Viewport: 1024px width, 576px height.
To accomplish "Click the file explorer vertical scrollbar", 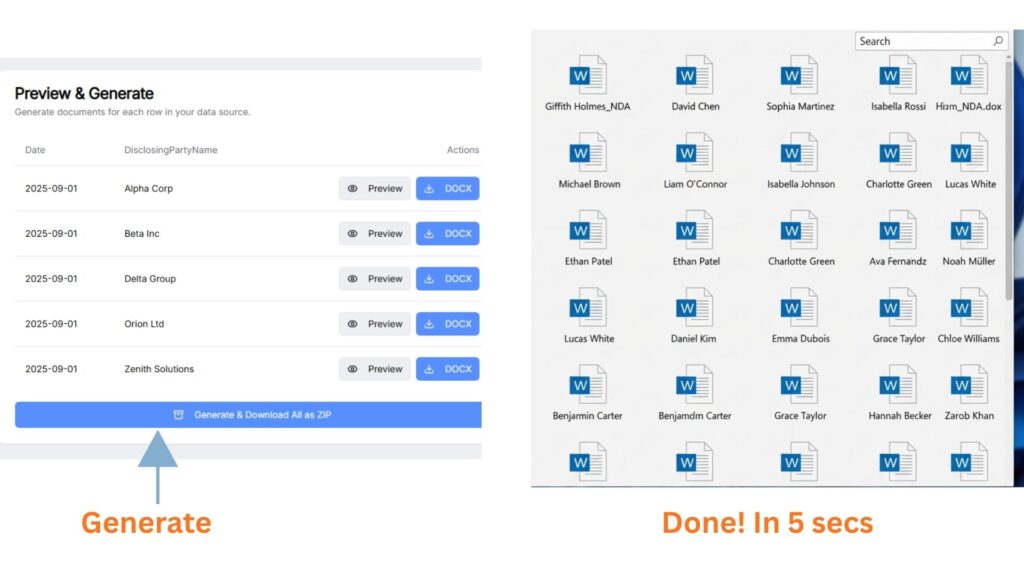I will tap(1008, 180).
